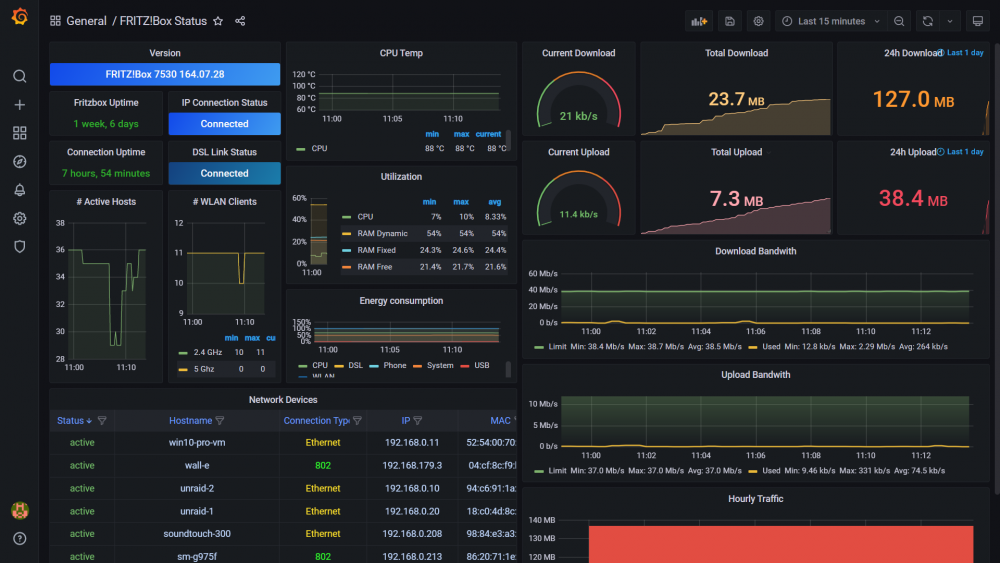Save dashboard with the disk icon

[730, 21]
